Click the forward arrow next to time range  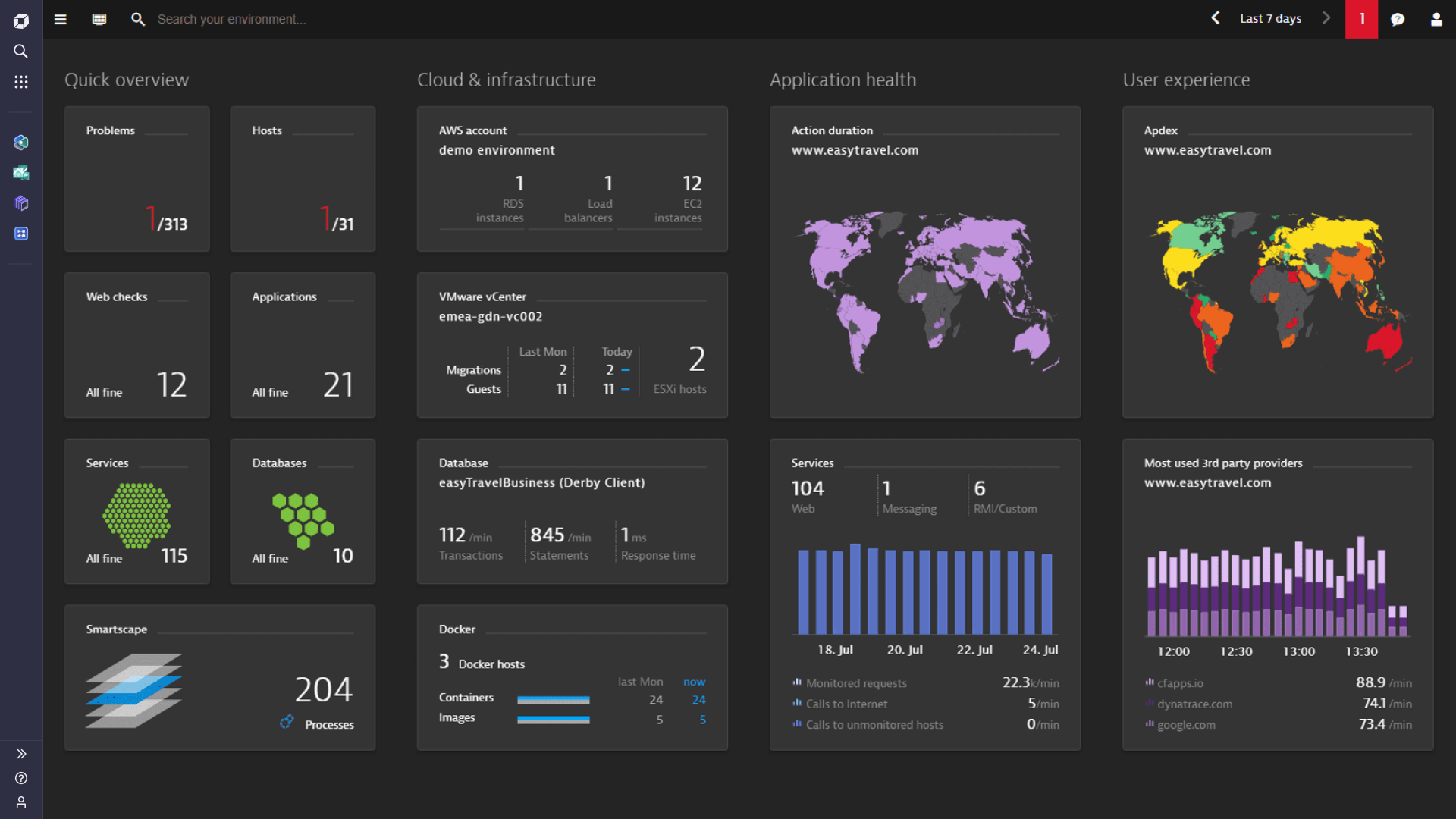coord(1327,18)
